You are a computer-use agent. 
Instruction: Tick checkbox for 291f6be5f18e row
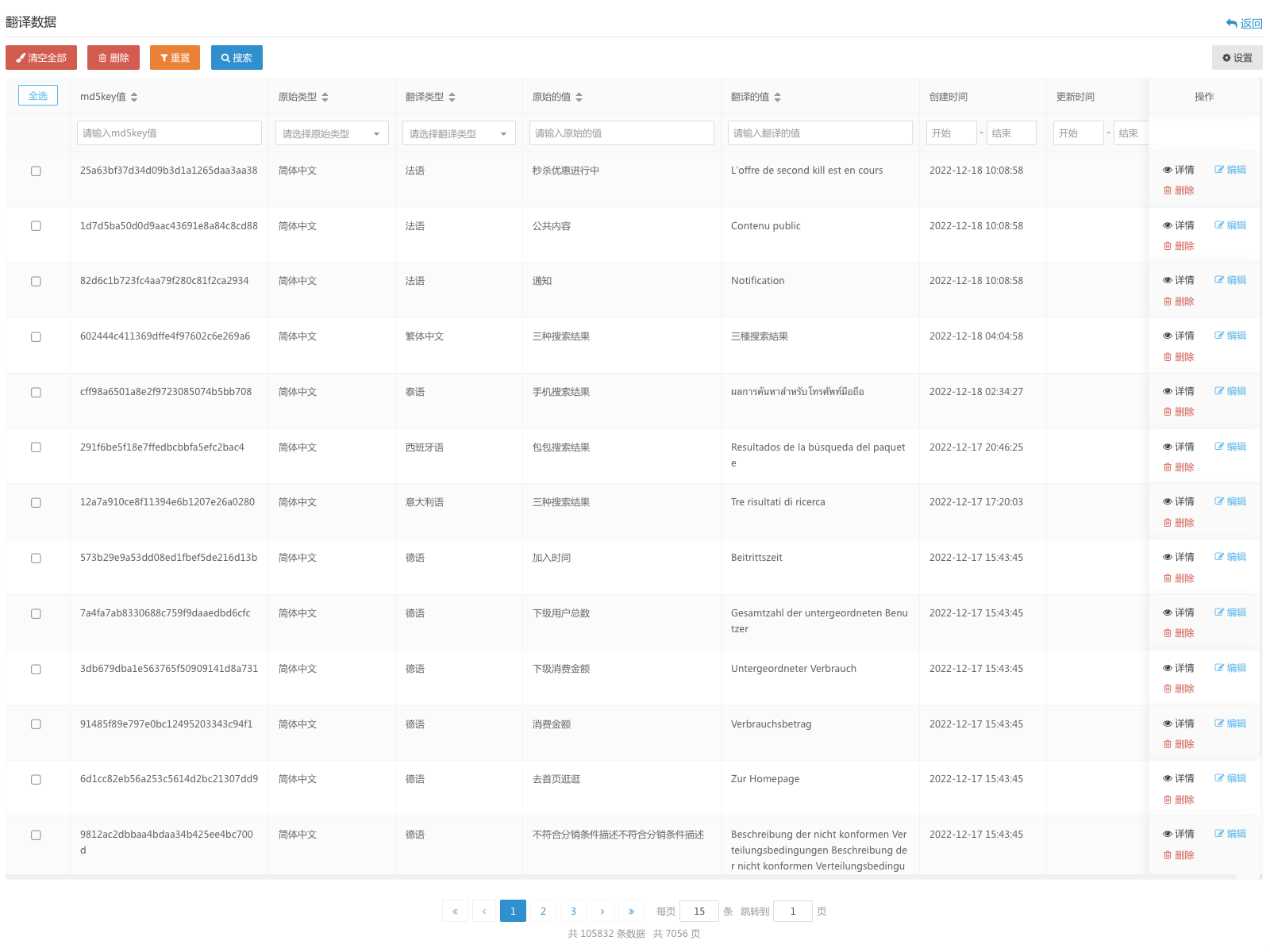pos(36,447)
